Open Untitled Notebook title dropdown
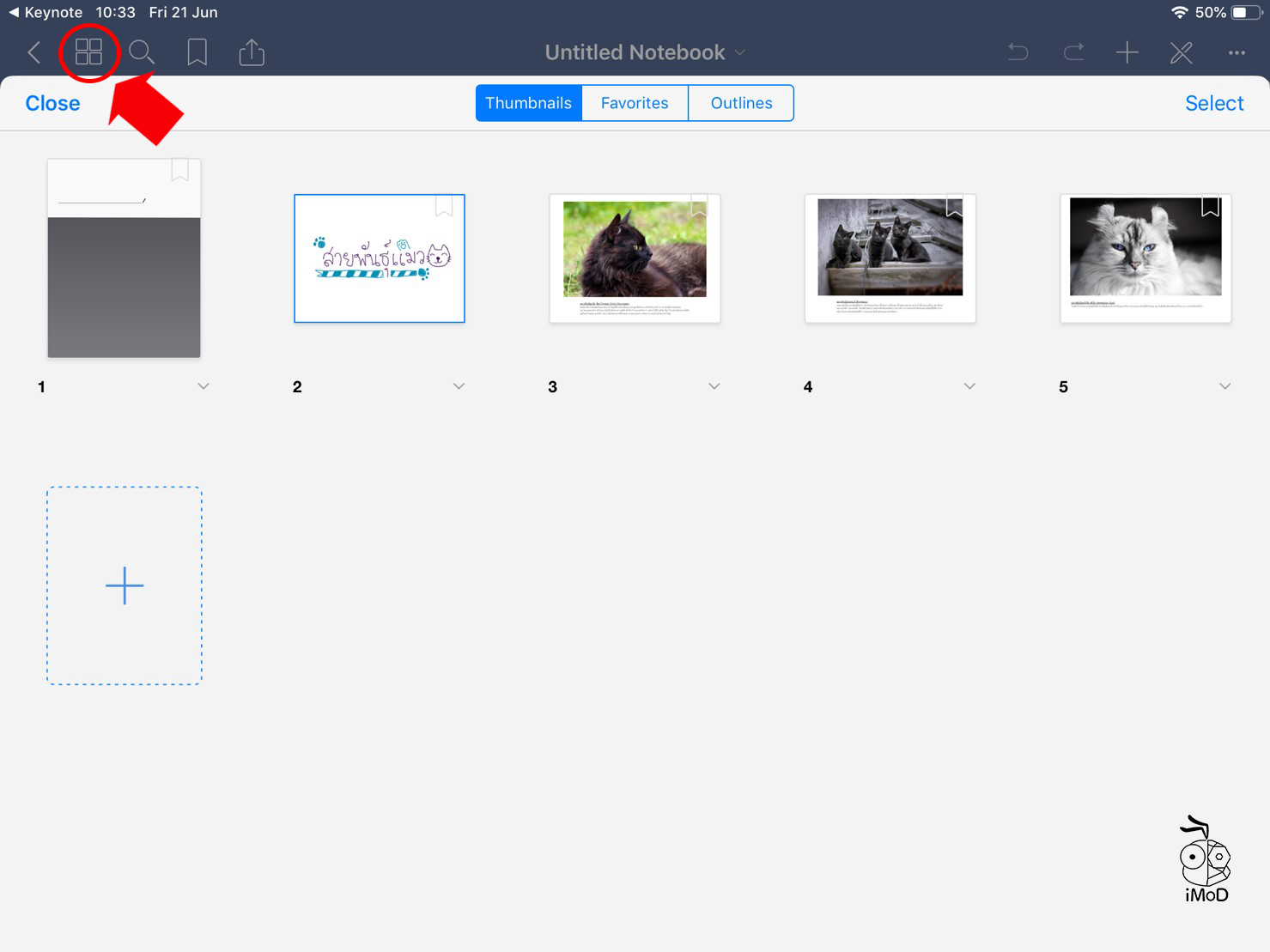This screenshot has width=1270, height=952. 644,52
